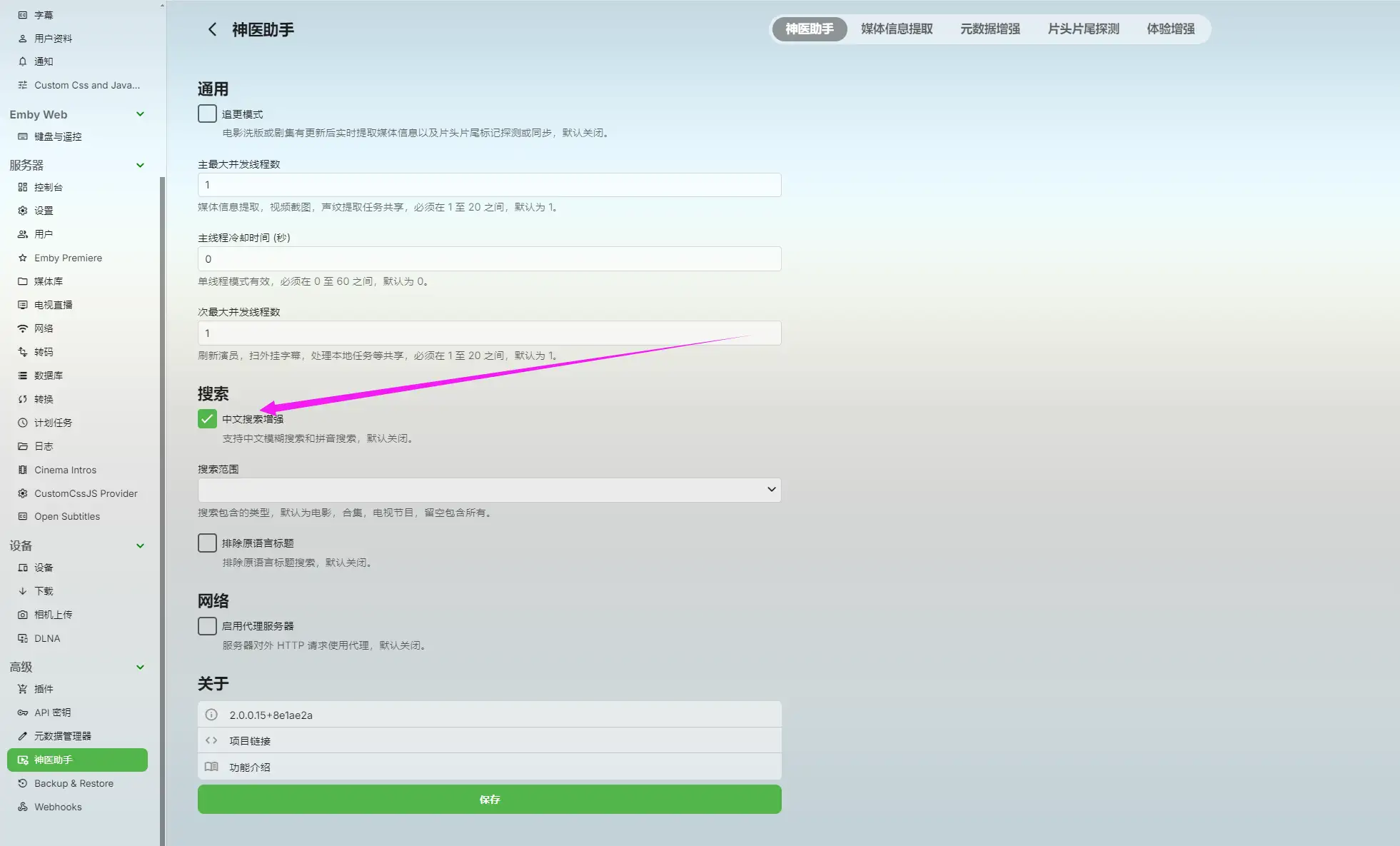
Task: Switch to 片头片尾探测 tab
Action: [x=1083, y=29]
